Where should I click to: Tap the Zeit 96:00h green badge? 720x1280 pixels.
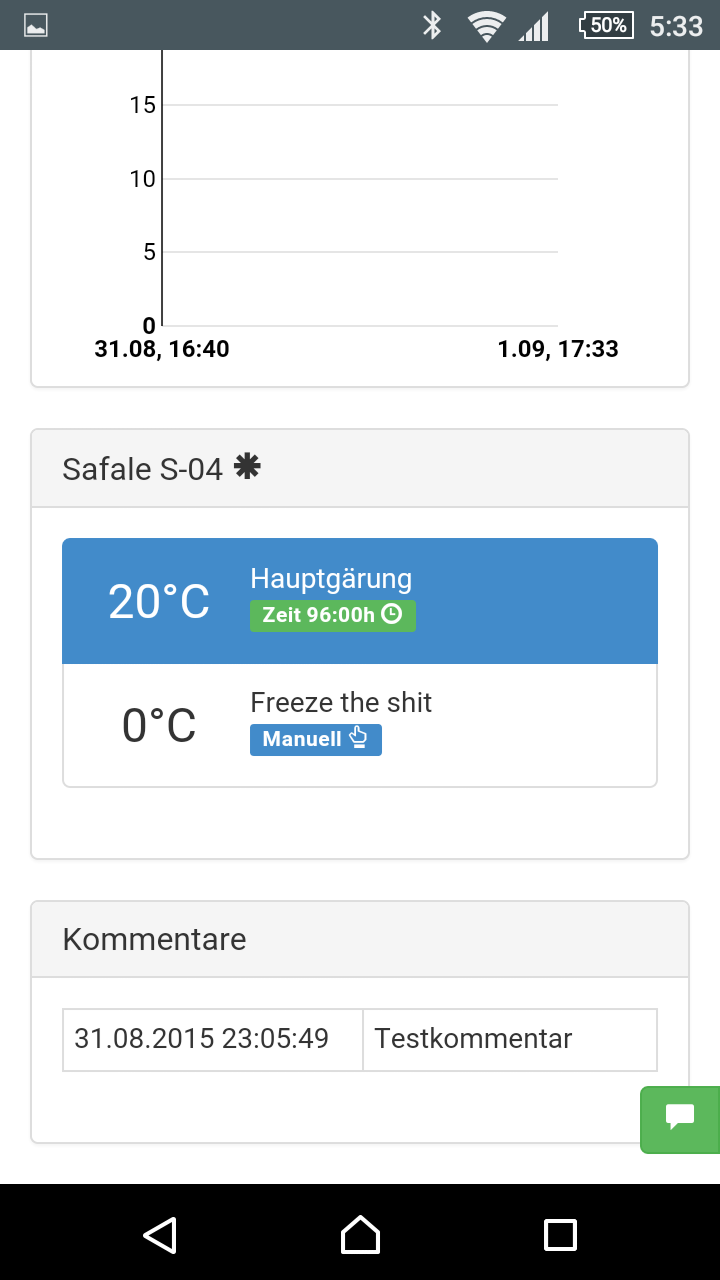click(332, 615)
